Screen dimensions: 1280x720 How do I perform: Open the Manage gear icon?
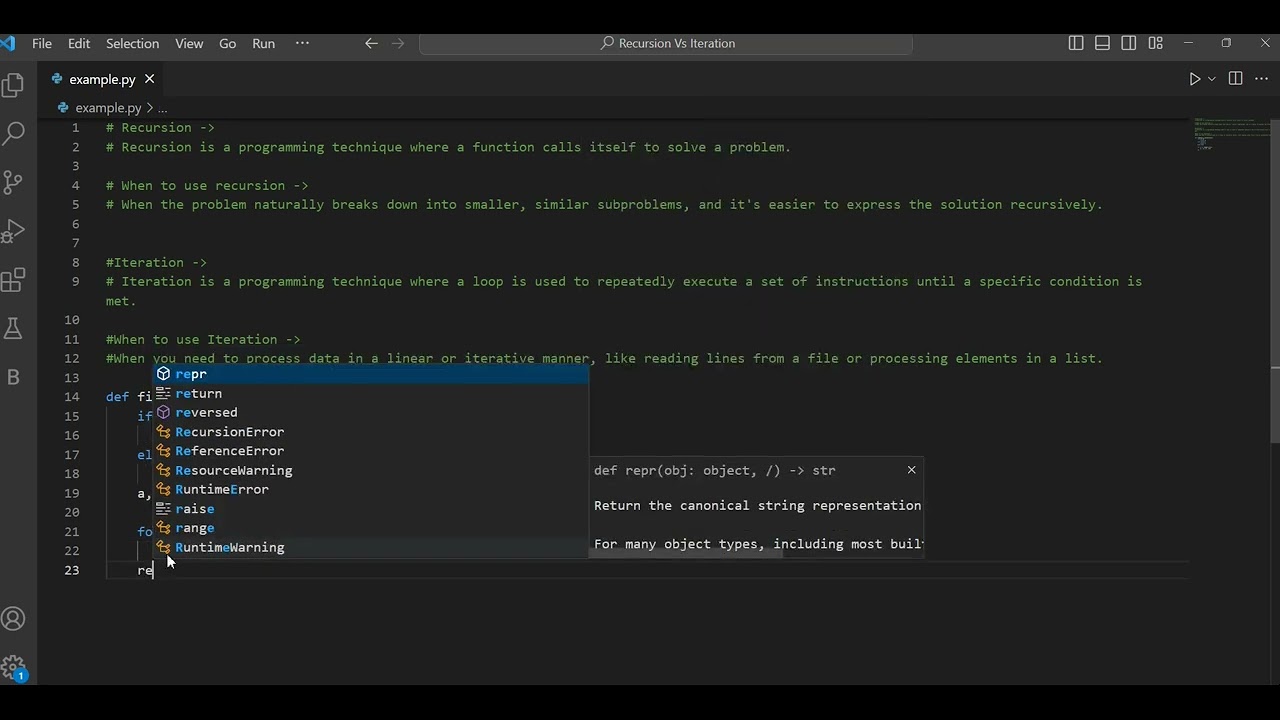click(14, 667)
